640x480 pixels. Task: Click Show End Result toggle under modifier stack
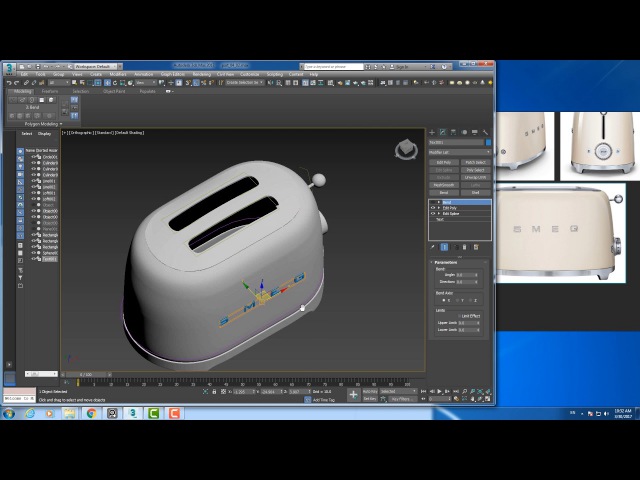click(x=444, y=247)
